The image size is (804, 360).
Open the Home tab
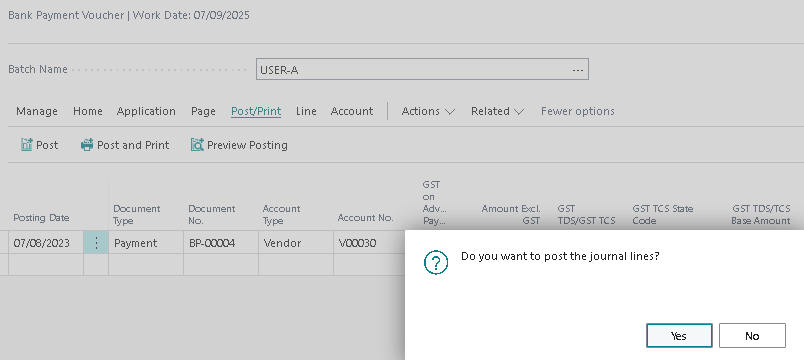88,111
